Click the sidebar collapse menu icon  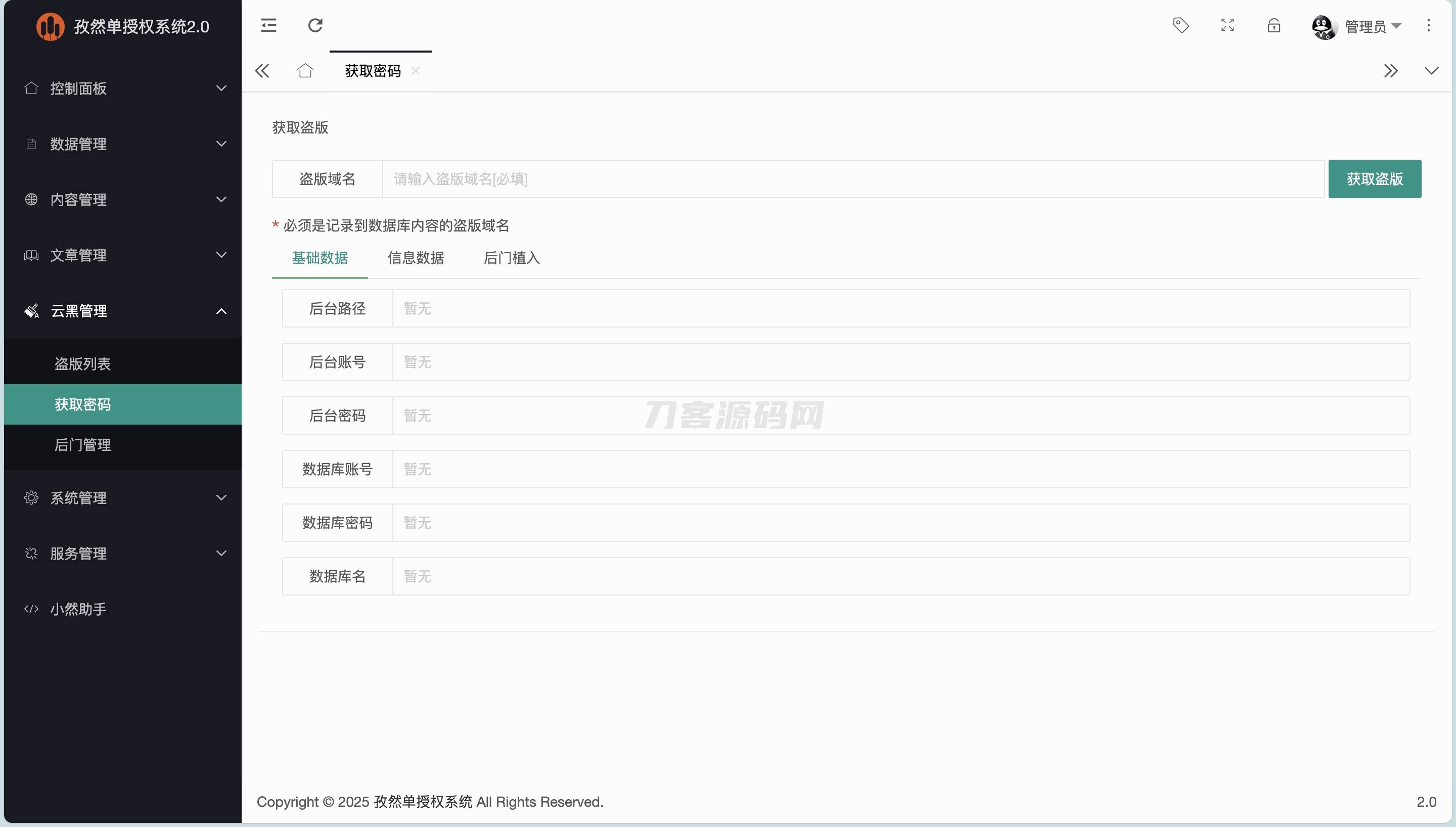tap(268, 26)
